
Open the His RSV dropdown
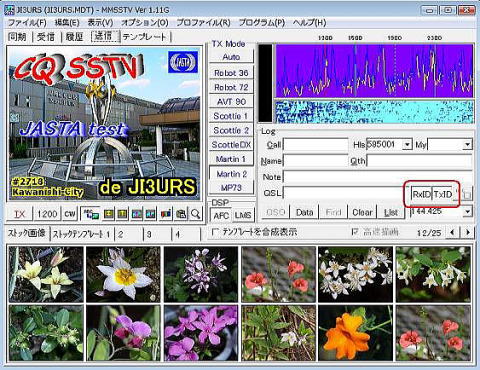[x=407, y=145]
